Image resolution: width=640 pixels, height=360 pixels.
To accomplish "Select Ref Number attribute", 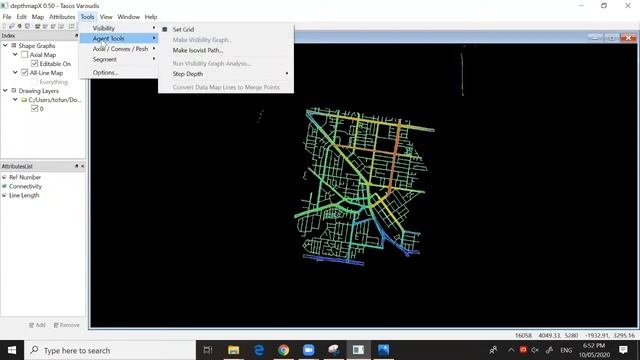I will click(25, 177).
